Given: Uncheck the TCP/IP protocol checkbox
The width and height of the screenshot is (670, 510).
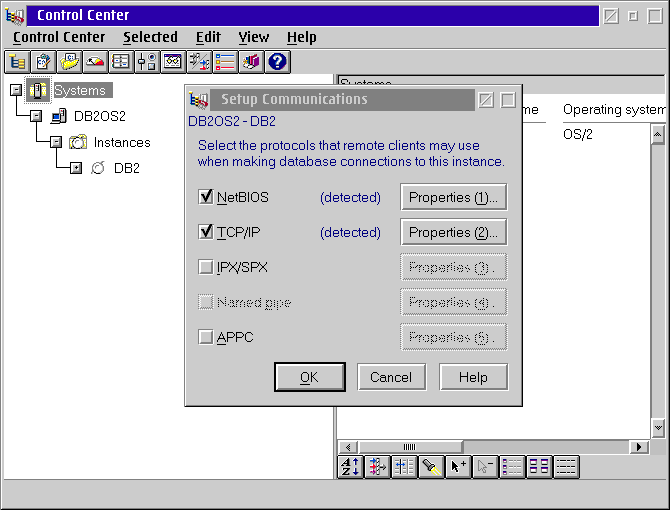Looking at the screenshot, I should click(x=206, y=232).
